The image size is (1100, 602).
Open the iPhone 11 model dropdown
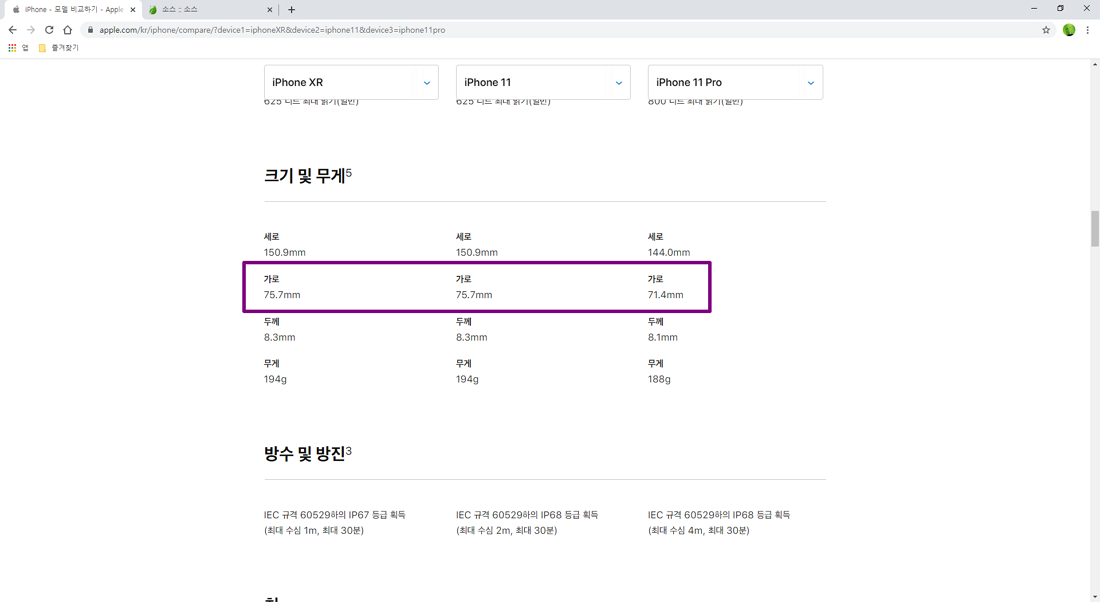[543, 82]
